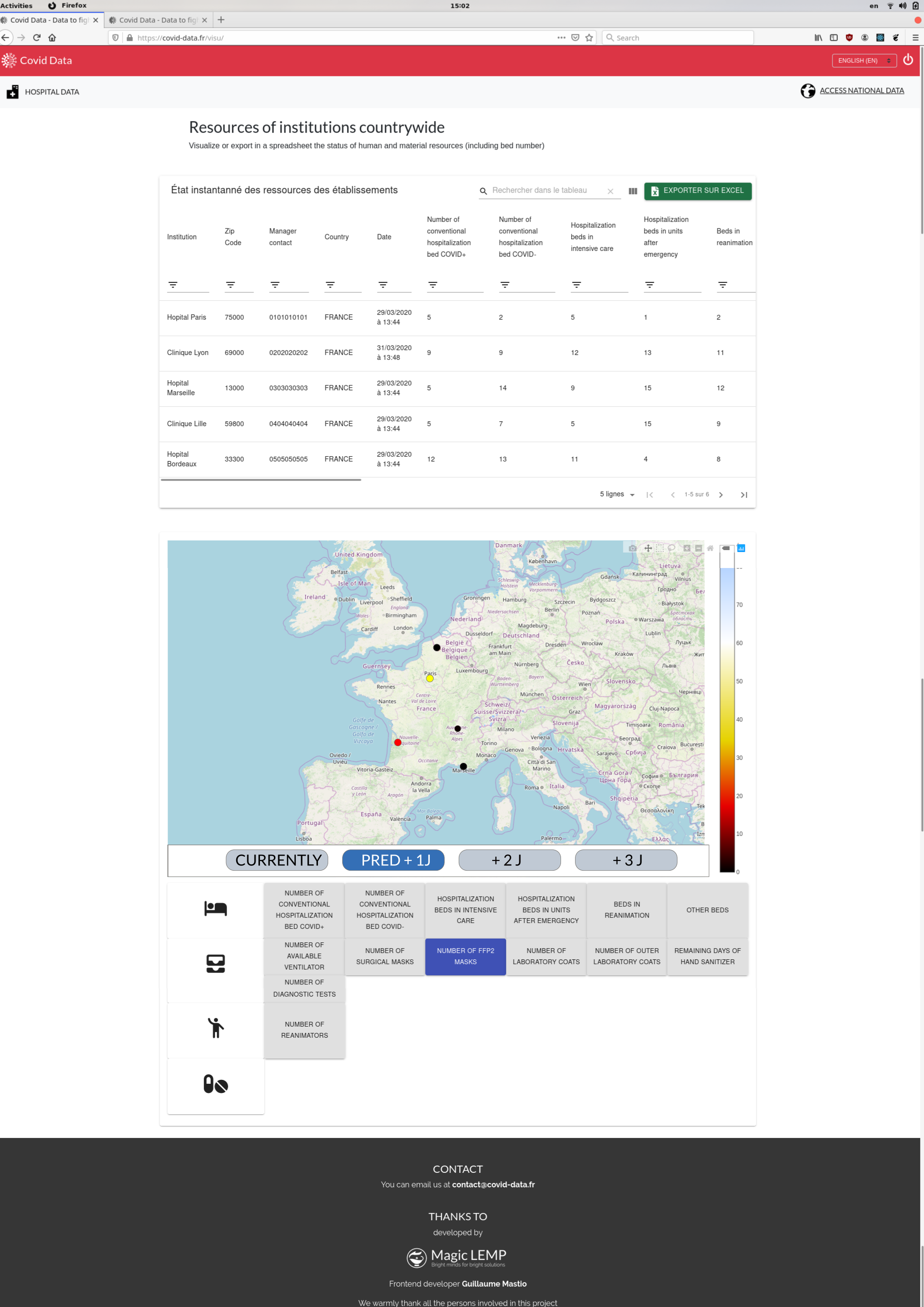The height and width of the screenshot is (1307, 924).
Task: Click the table search magnifier icon
Action: [x=483, y=191]
